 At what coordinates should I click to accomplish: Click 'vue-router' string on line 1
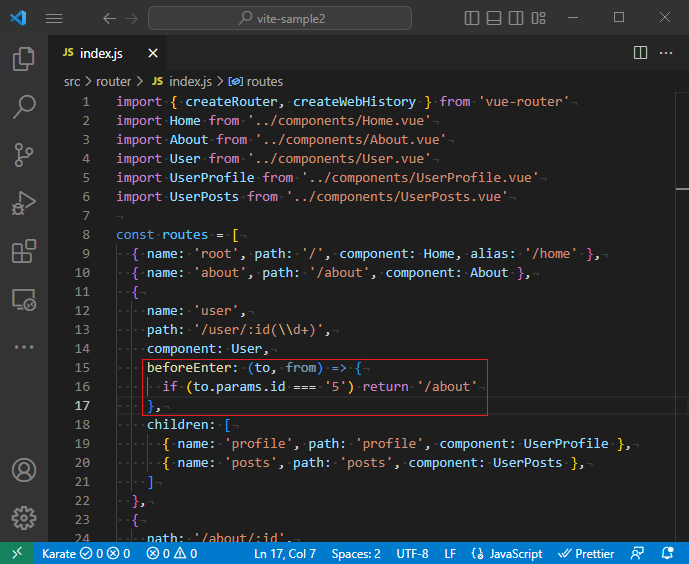point(524,102)
